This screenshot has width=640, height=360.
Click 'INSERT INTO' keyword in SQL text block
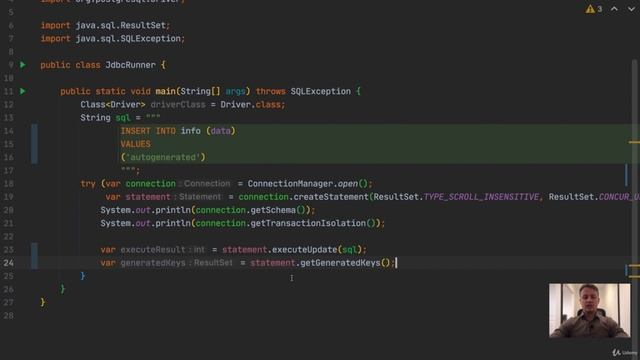pyautogui.click(x=148, y=131)
